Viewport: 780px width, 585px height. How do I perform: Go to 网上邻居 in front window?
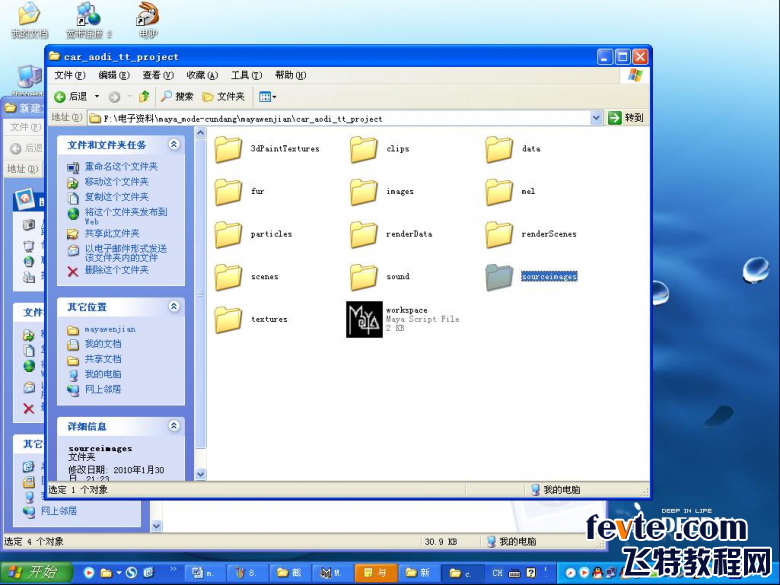point(102,389)
